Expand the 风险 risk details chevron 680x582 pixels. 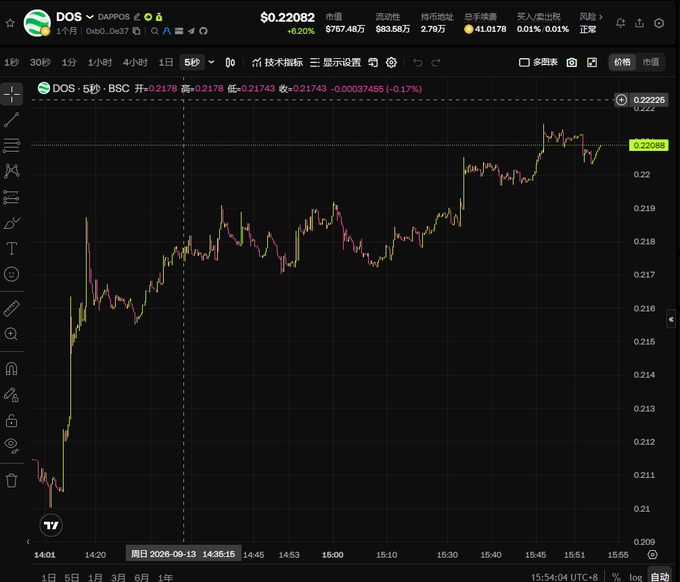[601, 17]
